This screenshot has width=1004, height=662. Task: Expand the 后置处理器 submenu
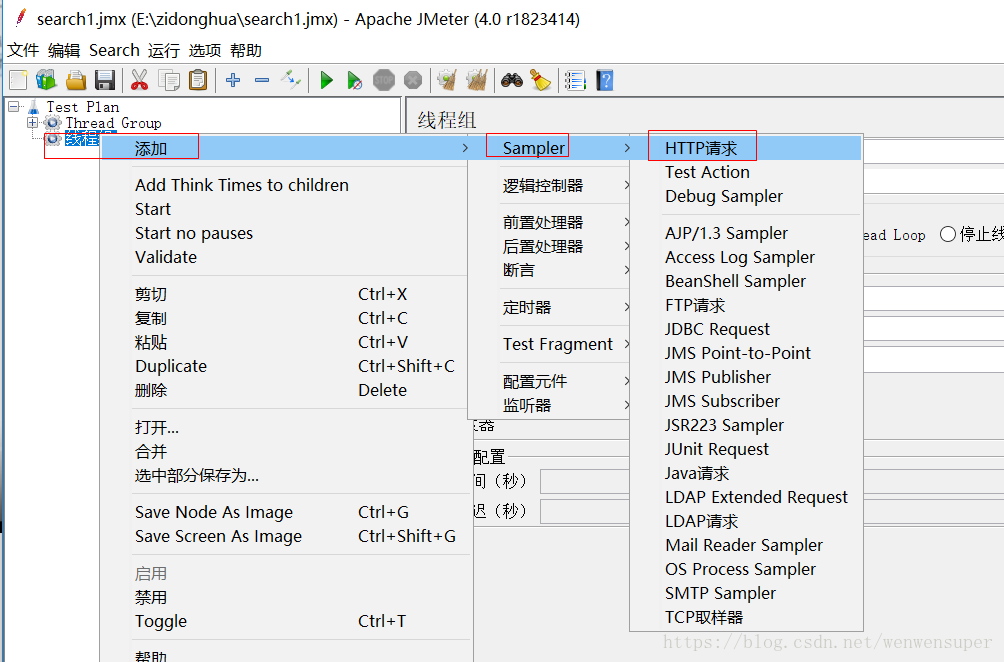pos(551,246)
